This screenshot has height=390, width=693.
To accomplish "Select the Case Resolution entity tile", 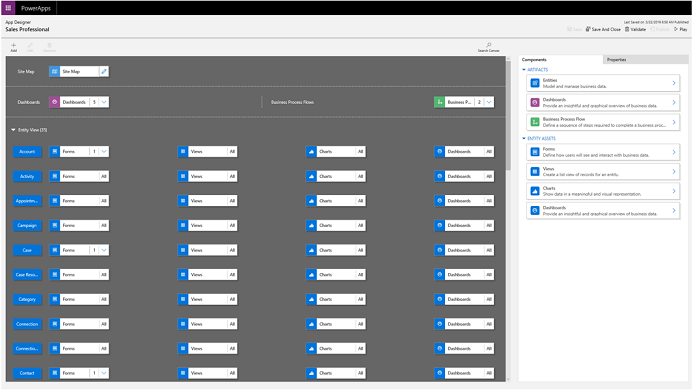I will [x=27, y=275].
